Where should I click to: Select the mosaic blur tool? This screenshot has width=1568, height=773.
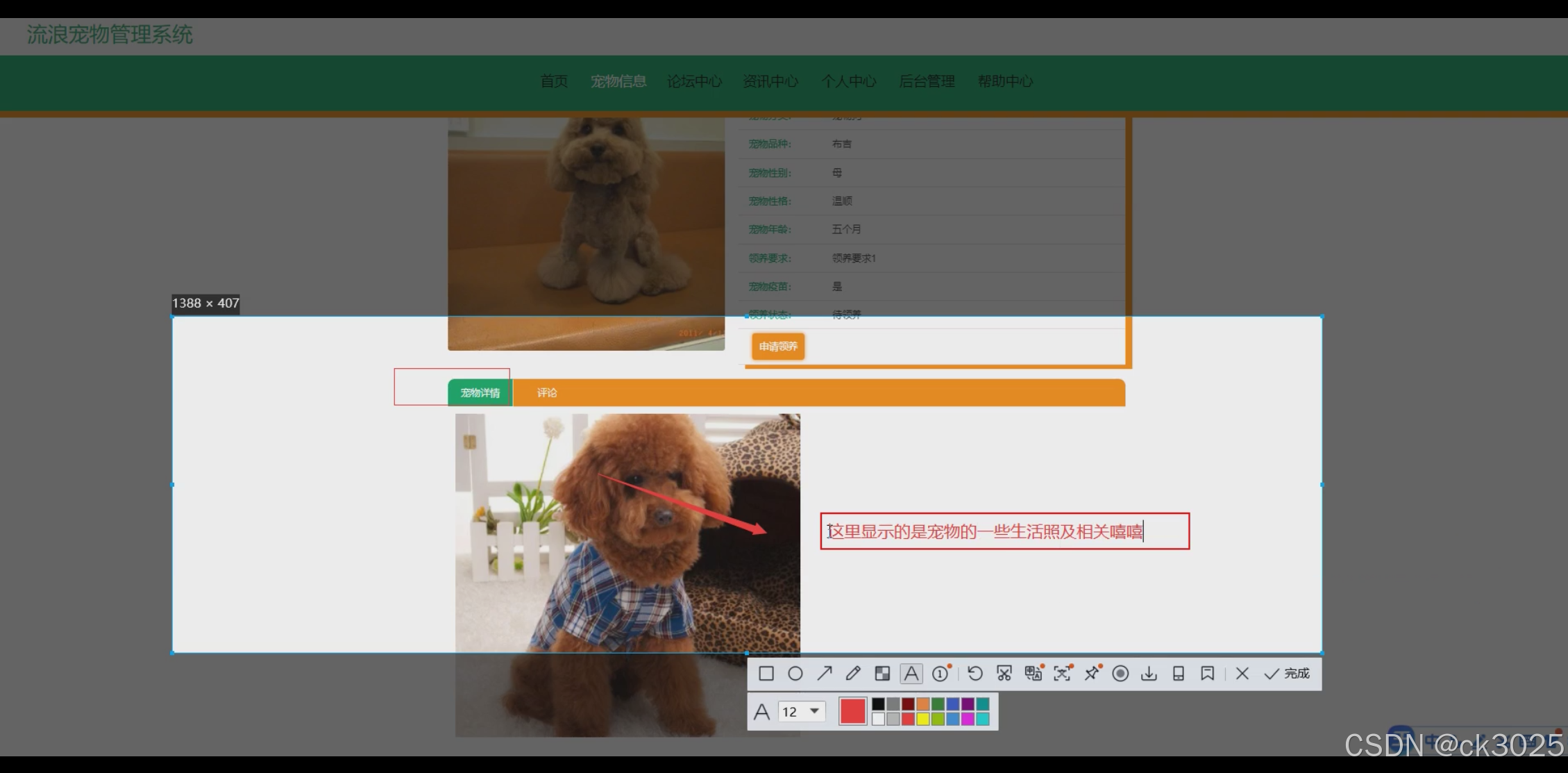[x=882, y=674]
